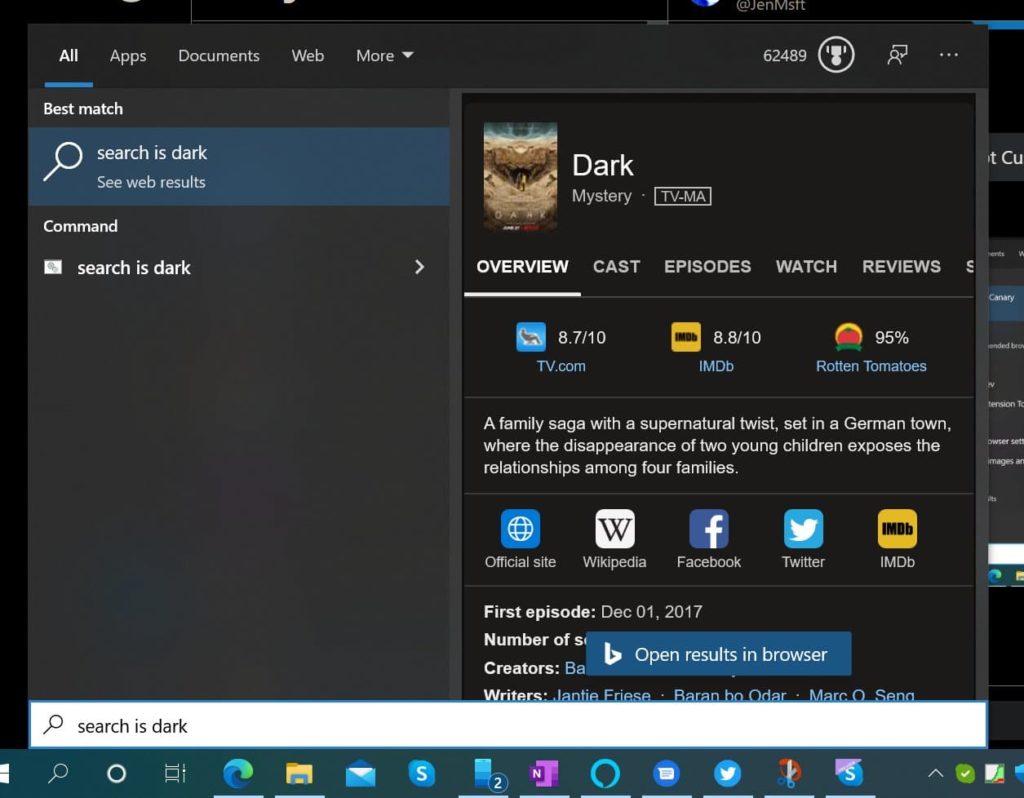Launch Microsoft Edge from taskbar
Viewport: 1024px width, 798px height.
point(238,774)
